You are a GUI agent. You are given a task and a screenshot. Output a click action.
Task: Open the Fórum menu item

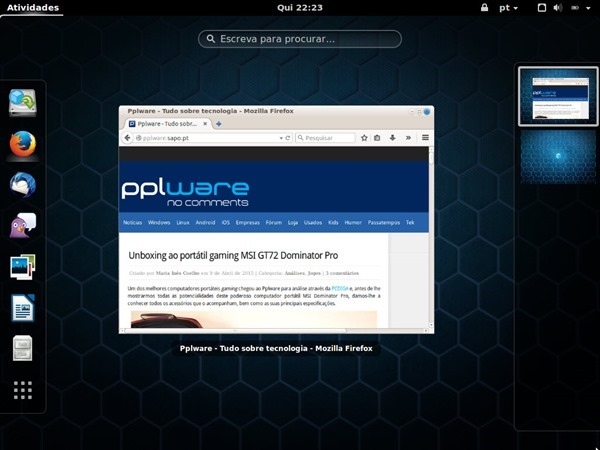pos(274,222)
